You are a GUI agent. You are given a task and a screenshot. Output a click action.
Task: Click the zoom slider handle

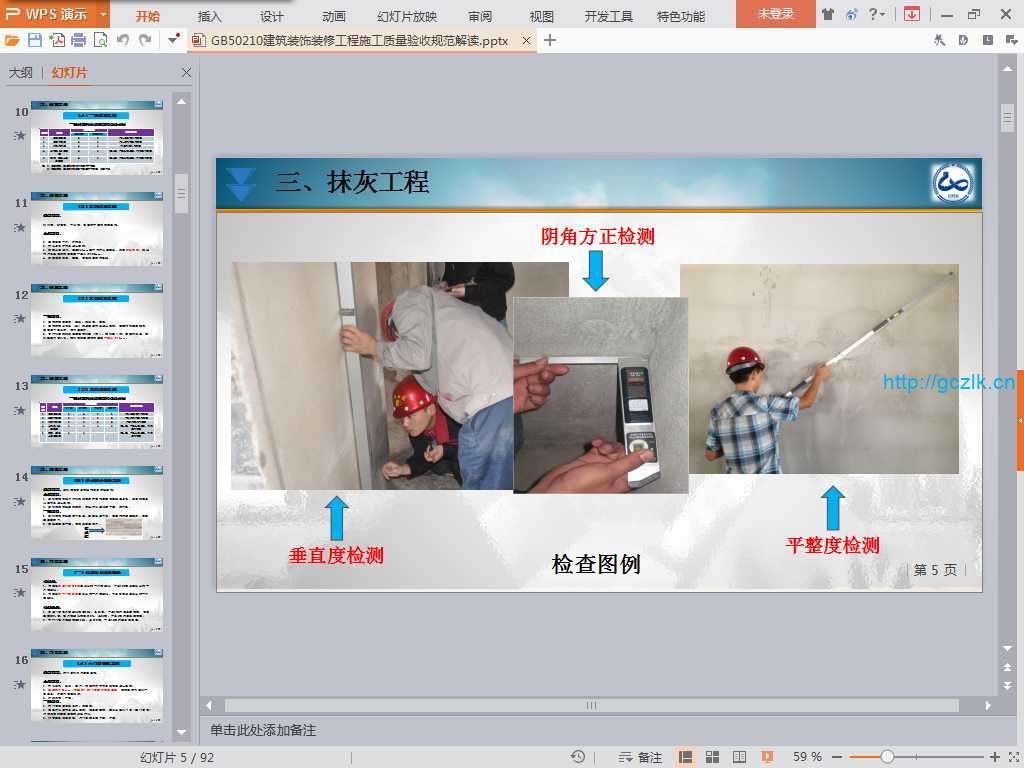click(886, 757)
